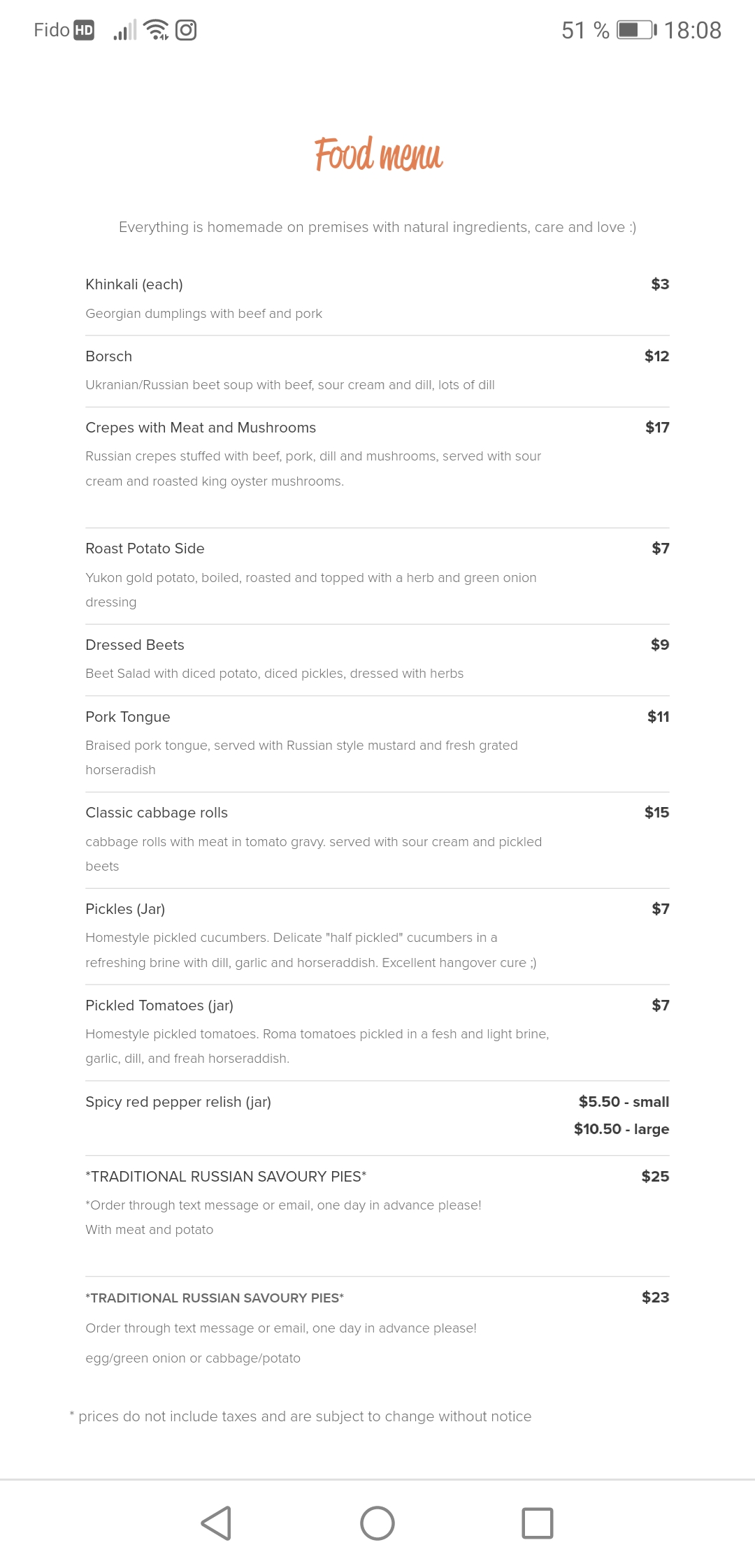
Task: Choose the Roast Potato Side item
Action: [145, 549]
